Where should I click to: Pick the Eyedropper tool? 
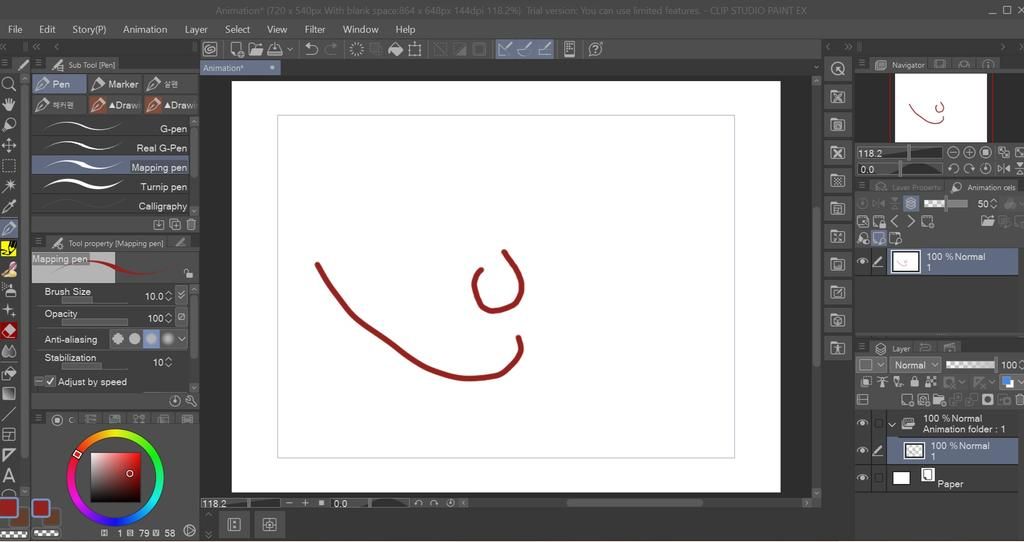pos(9,207)
